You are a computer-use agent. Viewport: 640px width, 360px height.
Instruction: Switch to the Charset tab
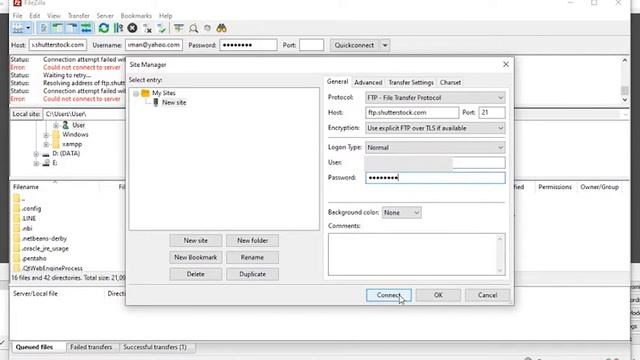point(450,82)
